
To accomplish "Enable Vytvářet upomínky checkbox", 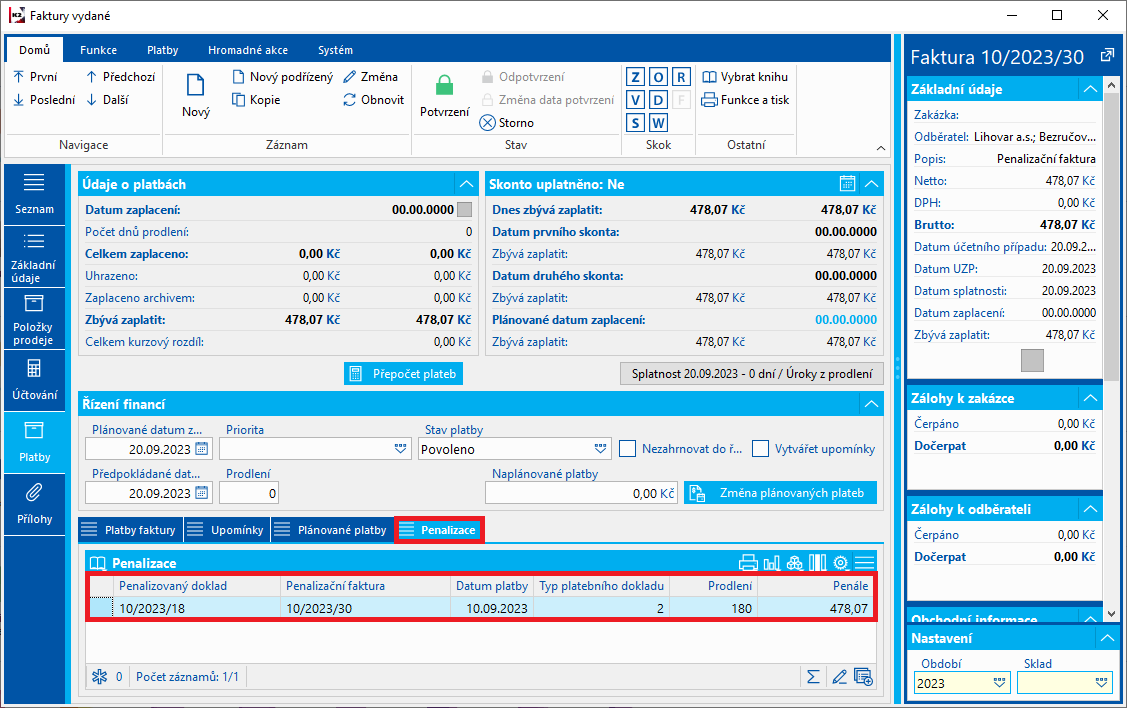I will coord(760,449).
